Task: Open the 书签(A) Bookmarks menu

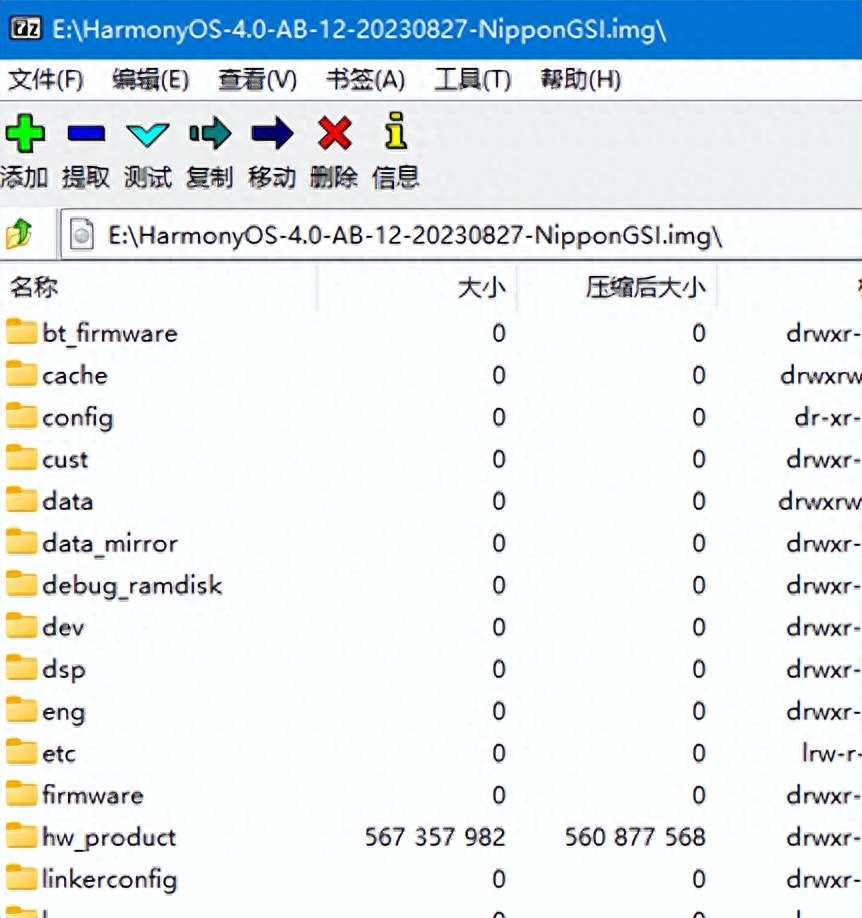Action: tap(366, 80)
